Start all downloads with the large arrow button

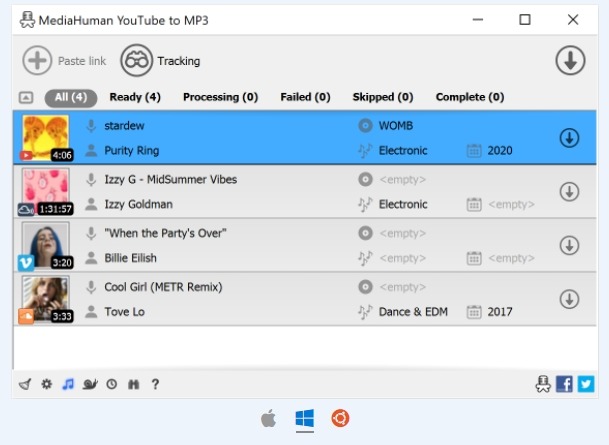pos(570,61)
